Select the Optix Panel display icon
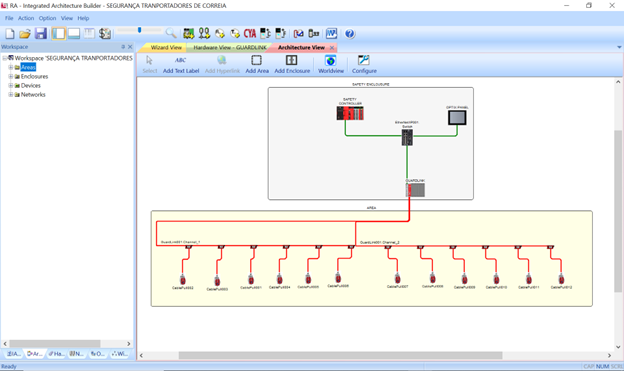Viewport: 624px width, 371px height. [457, 117]
